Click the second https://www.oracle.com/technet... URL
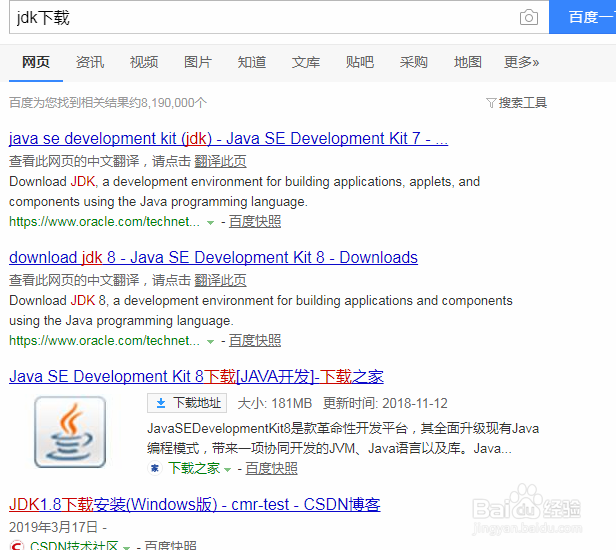616x550 pixels. point(104,341)
